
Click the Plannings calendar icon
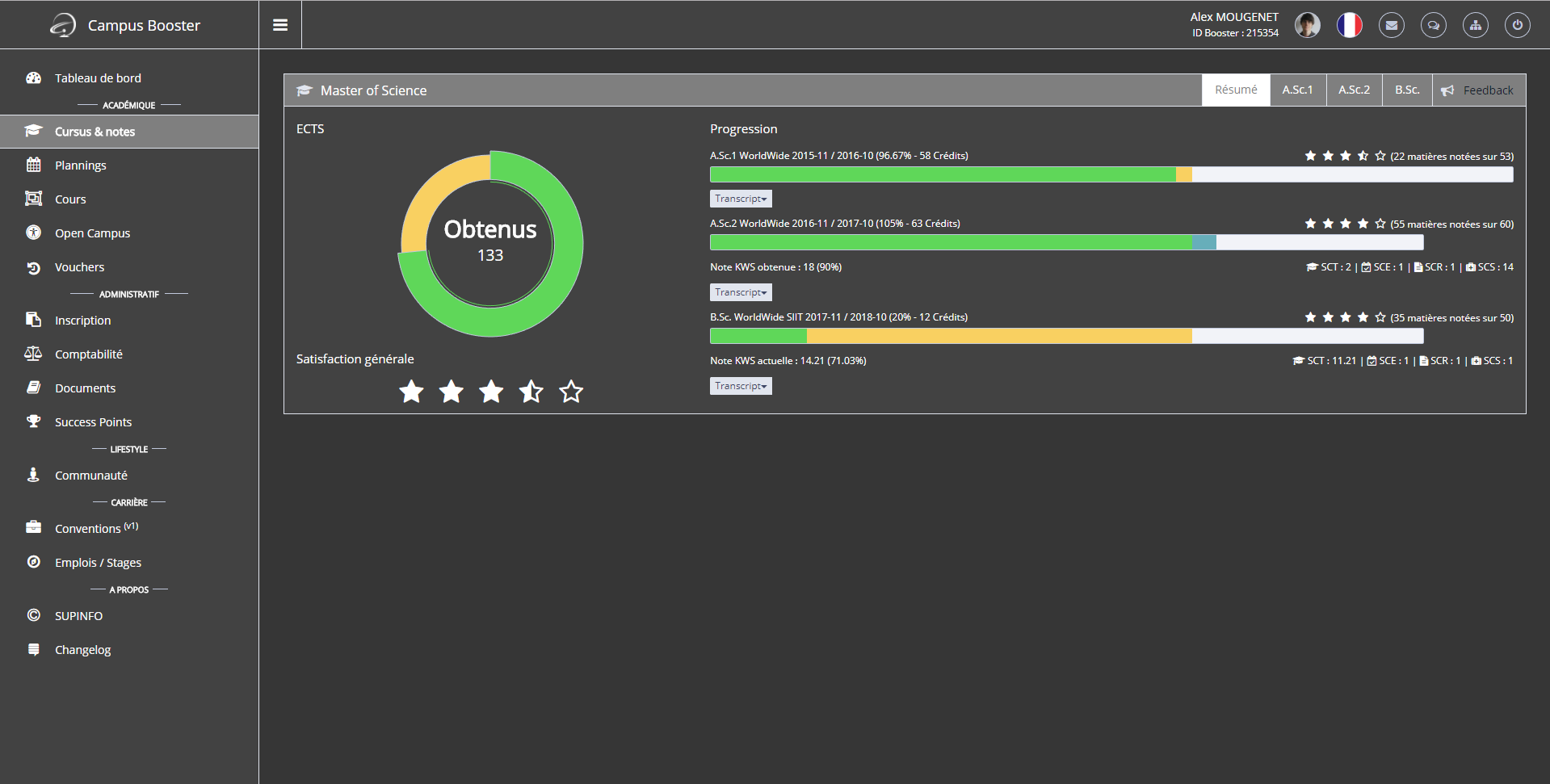click(x=33, y=165)
